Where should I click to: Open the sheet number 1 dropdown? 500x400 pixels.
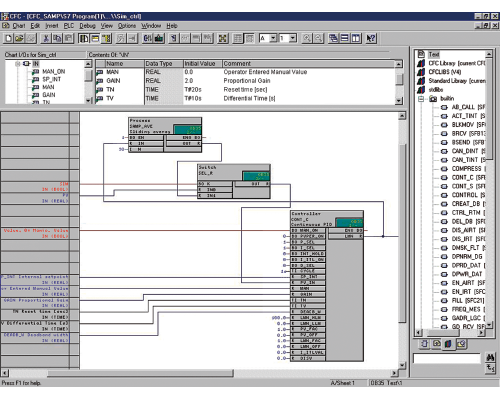(x=293, y=38)
